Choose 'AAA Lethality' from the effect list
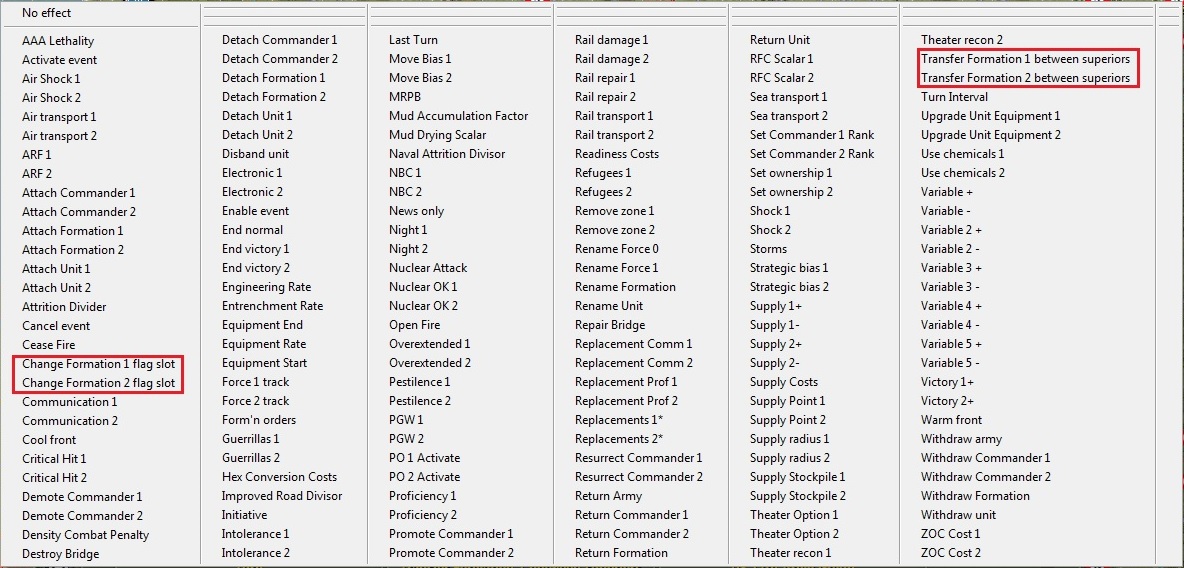Image resolution: width=1184 pixels, height=568 pixels. click(58, 41)
